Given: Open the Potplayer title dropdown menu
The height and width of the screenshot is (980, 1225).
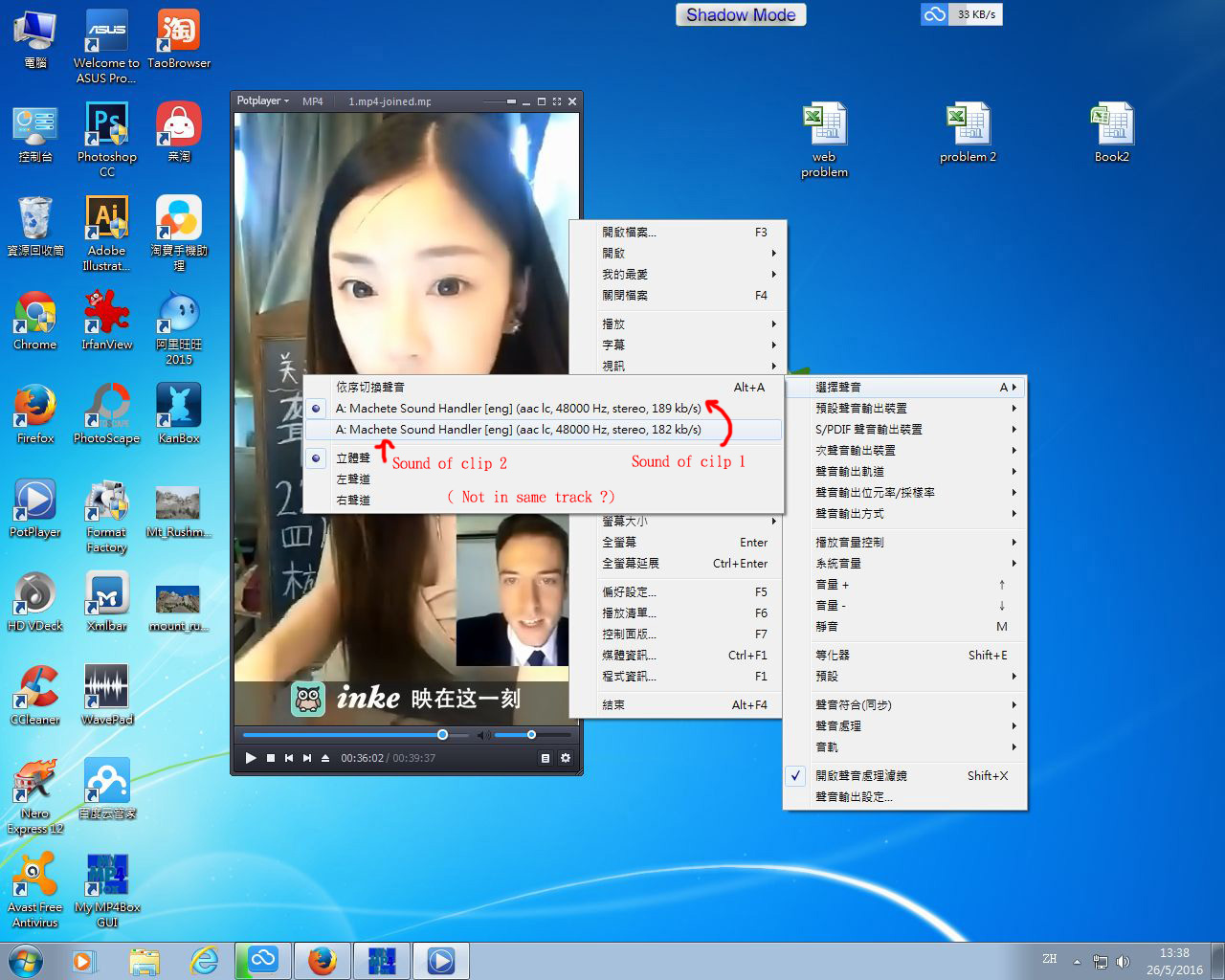Looking at the screenshot, I should point(262,100).
